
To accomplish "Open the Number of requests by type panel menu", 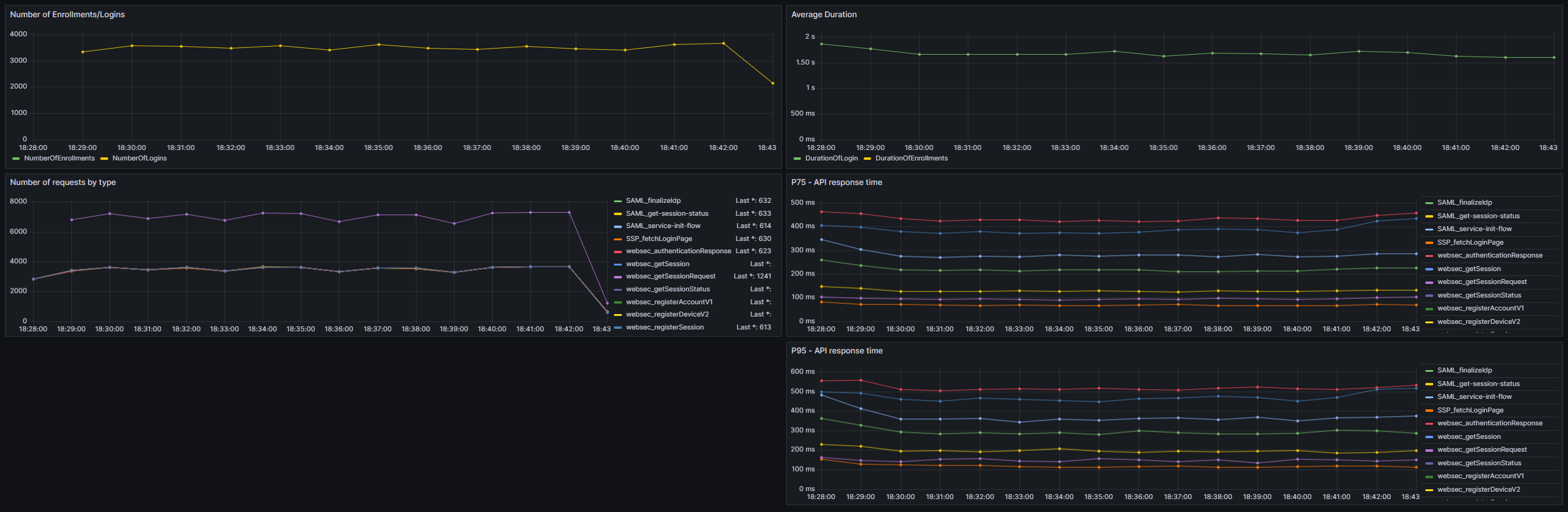I will coord(63,183).
